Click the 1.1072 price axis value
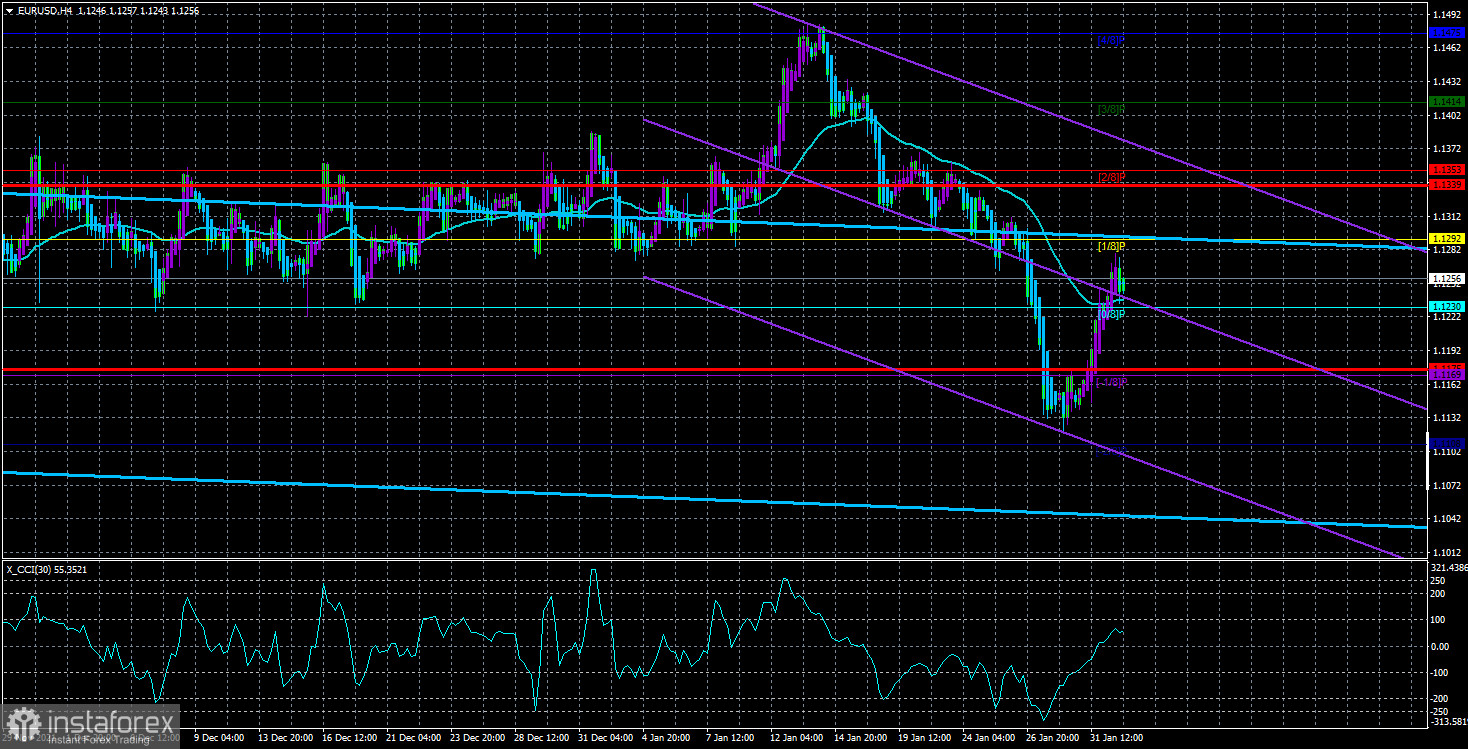This screenshot has height=749, width=1468. 1447,486
